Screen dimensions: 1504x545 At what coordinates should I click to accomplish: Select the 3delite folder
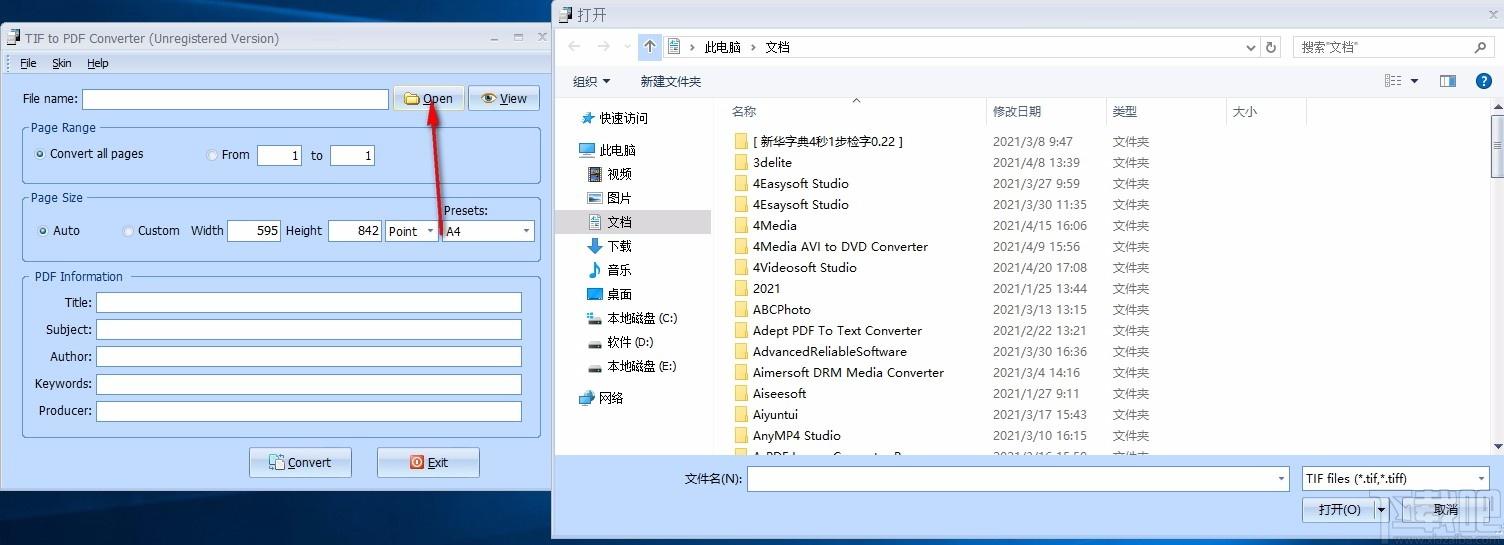pyautogui.click(x=772, y=162)
